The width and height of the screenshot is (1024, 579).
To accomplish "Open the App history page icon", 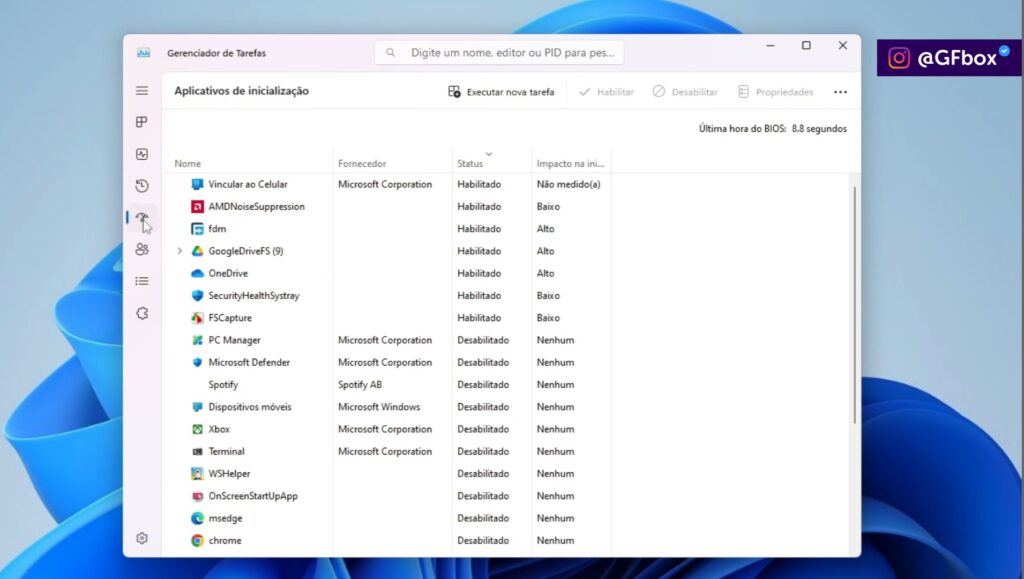I will (x=142, y=186).
